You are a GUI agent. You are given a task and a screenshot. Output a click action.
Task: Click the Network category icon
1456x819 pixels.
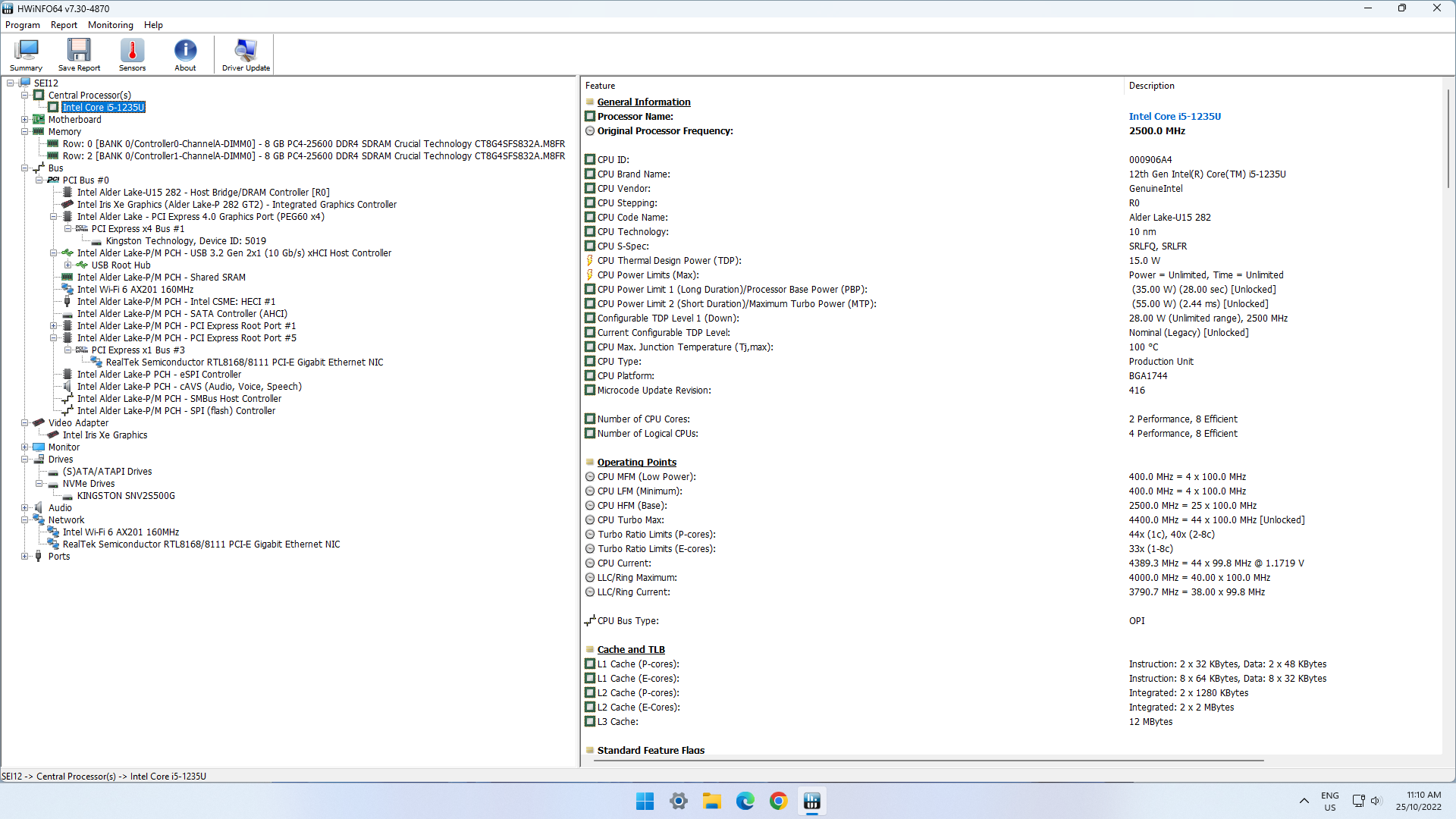(x=39, y=520)
